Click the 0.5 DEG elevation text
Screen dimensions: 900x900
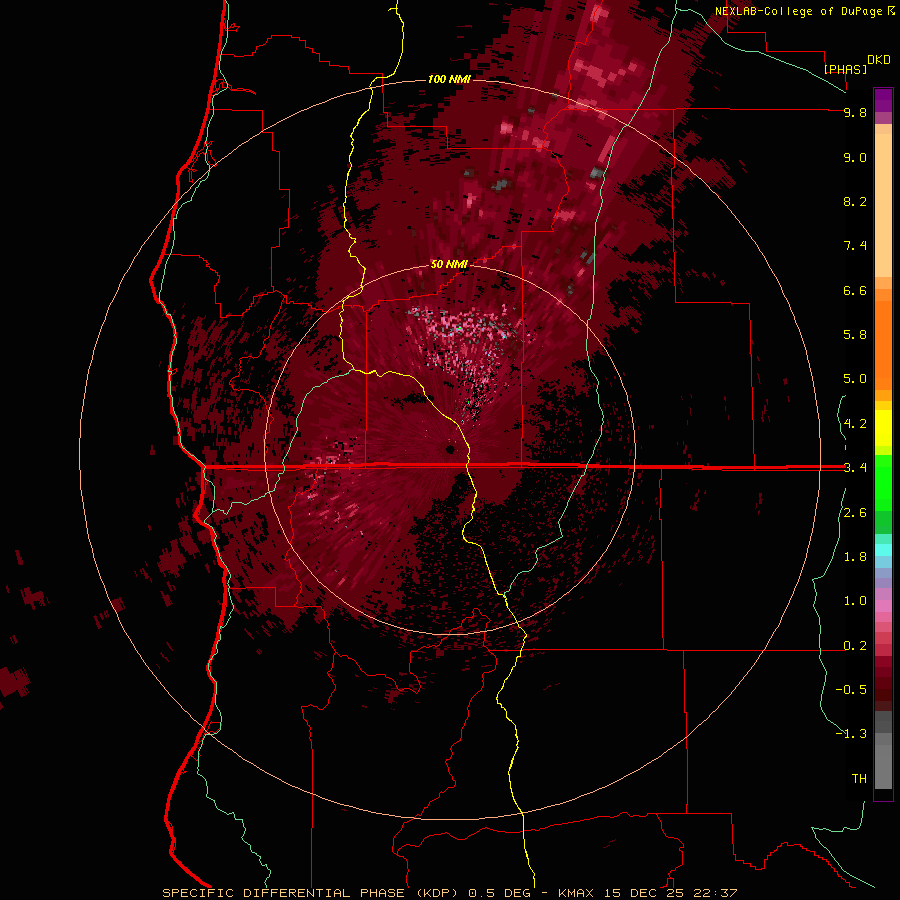[497, 893]
